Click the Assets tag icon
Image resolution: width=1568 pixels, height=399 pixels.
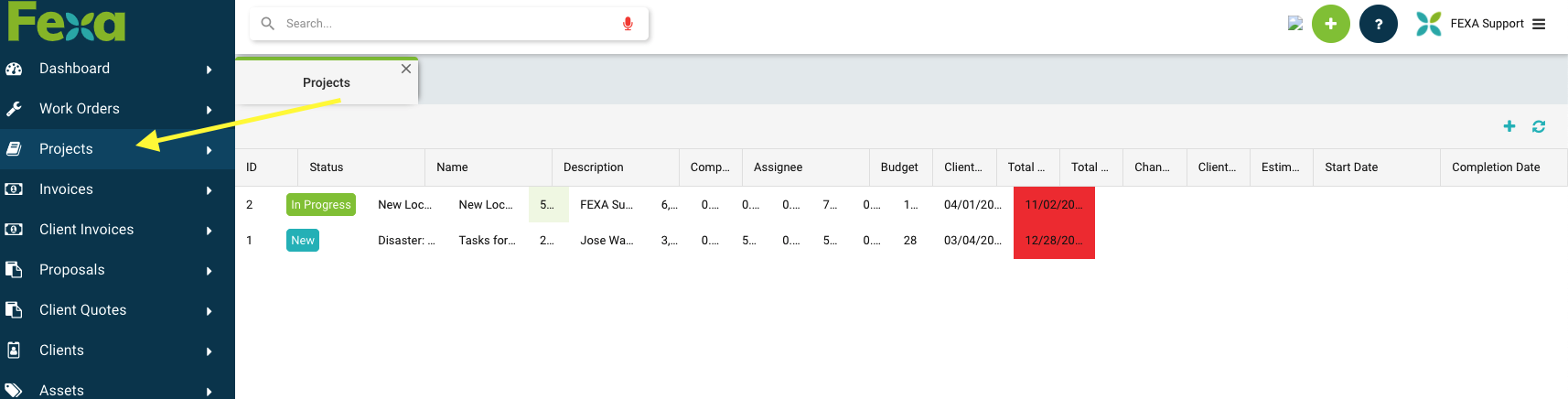(14, 390)
